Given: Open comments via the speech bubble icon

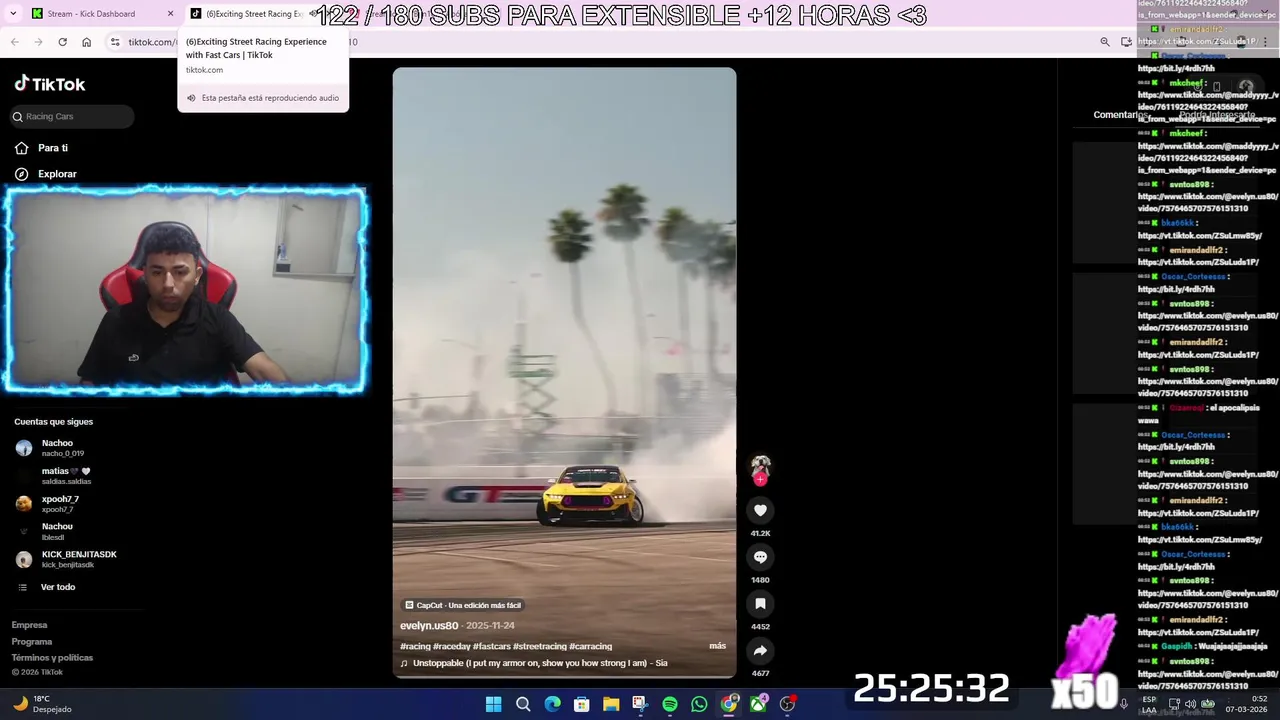Looking at the screenshot, I should tap(760, 557).
